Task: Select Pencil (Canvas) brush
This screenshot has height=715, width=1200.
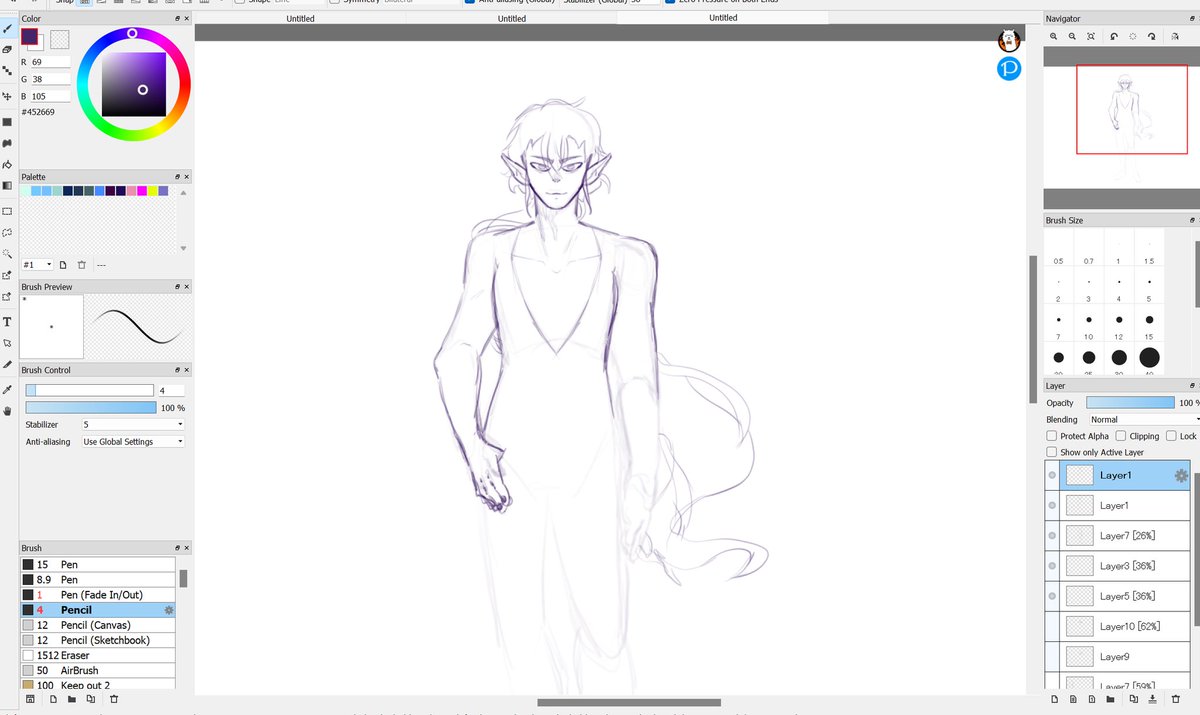Action: (x=98, y=625)
